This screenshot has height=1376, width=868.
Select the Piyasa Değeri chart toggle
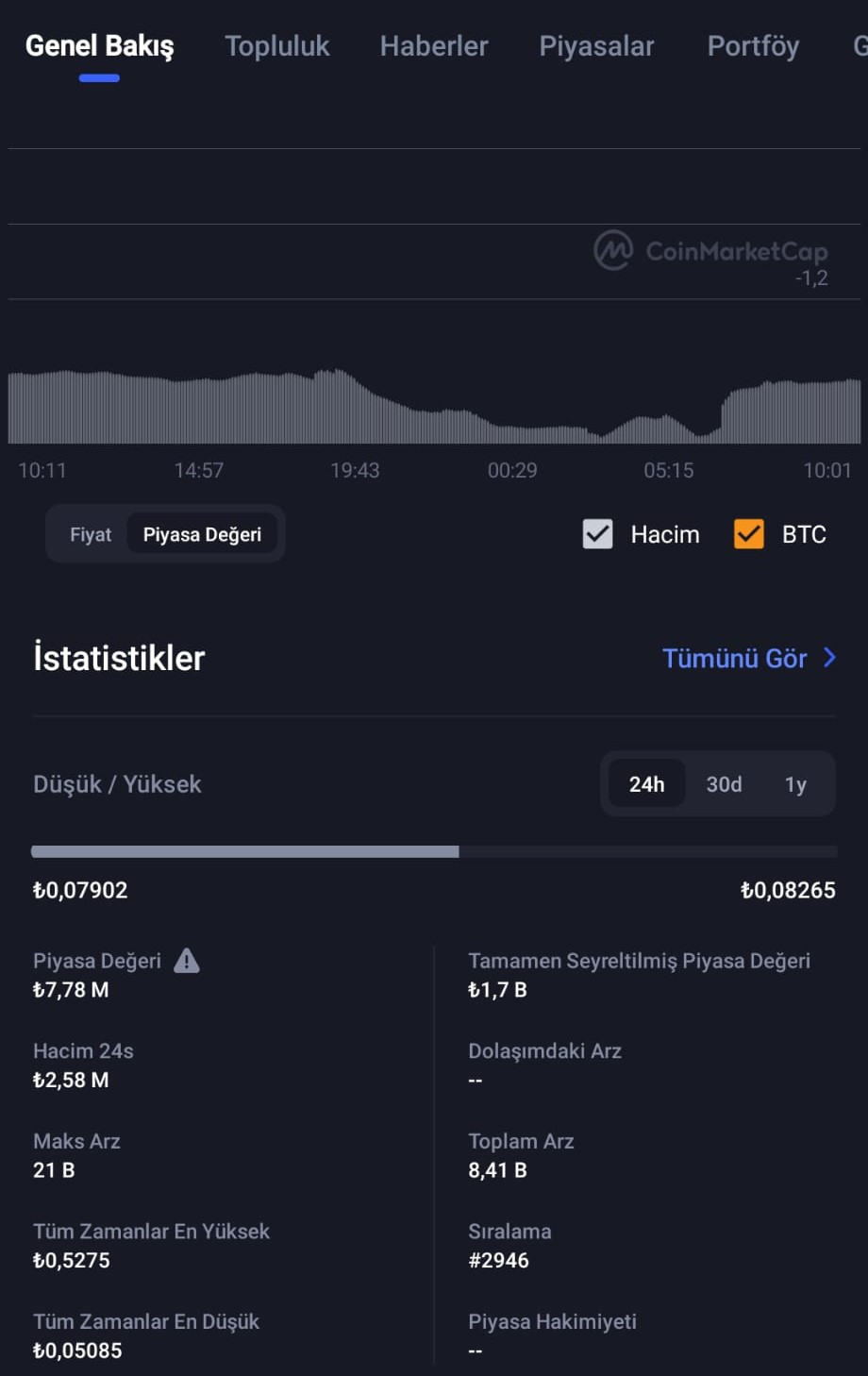pos(202,534)
